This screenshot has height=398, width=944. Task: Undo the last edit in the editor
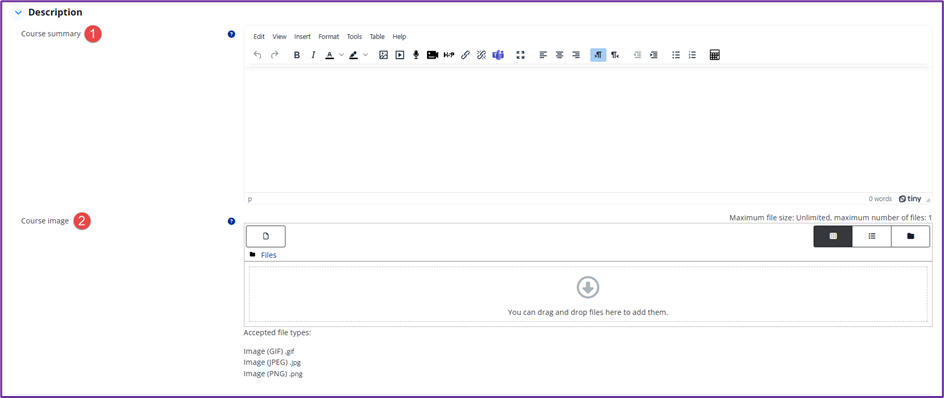click(258, 55)
